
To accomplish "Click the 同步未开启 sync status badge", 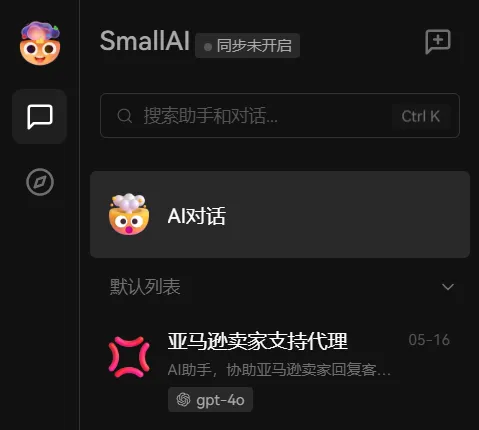I will coord(247,46).
